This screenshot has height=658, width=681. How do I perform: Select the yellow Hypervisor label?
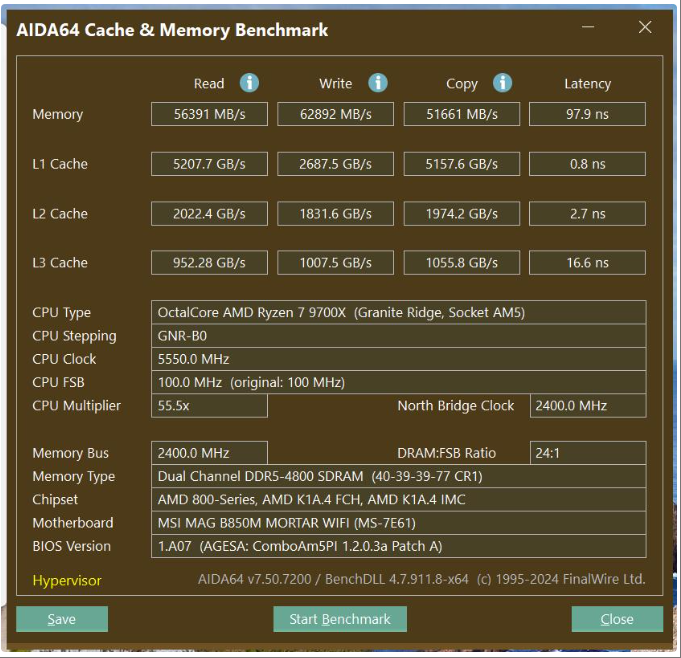[x=67, y=580]
